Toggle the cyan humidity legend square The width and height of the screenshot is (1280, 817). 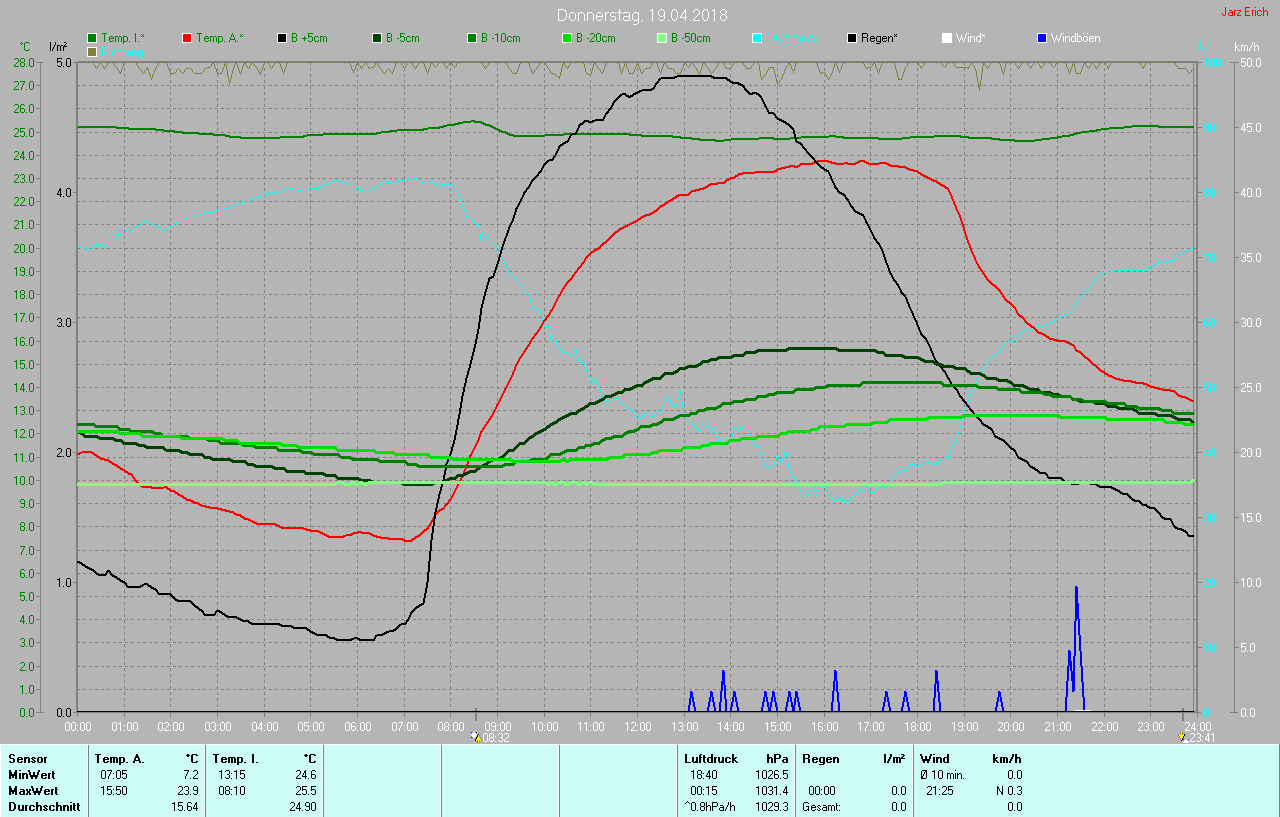point(757,38)
